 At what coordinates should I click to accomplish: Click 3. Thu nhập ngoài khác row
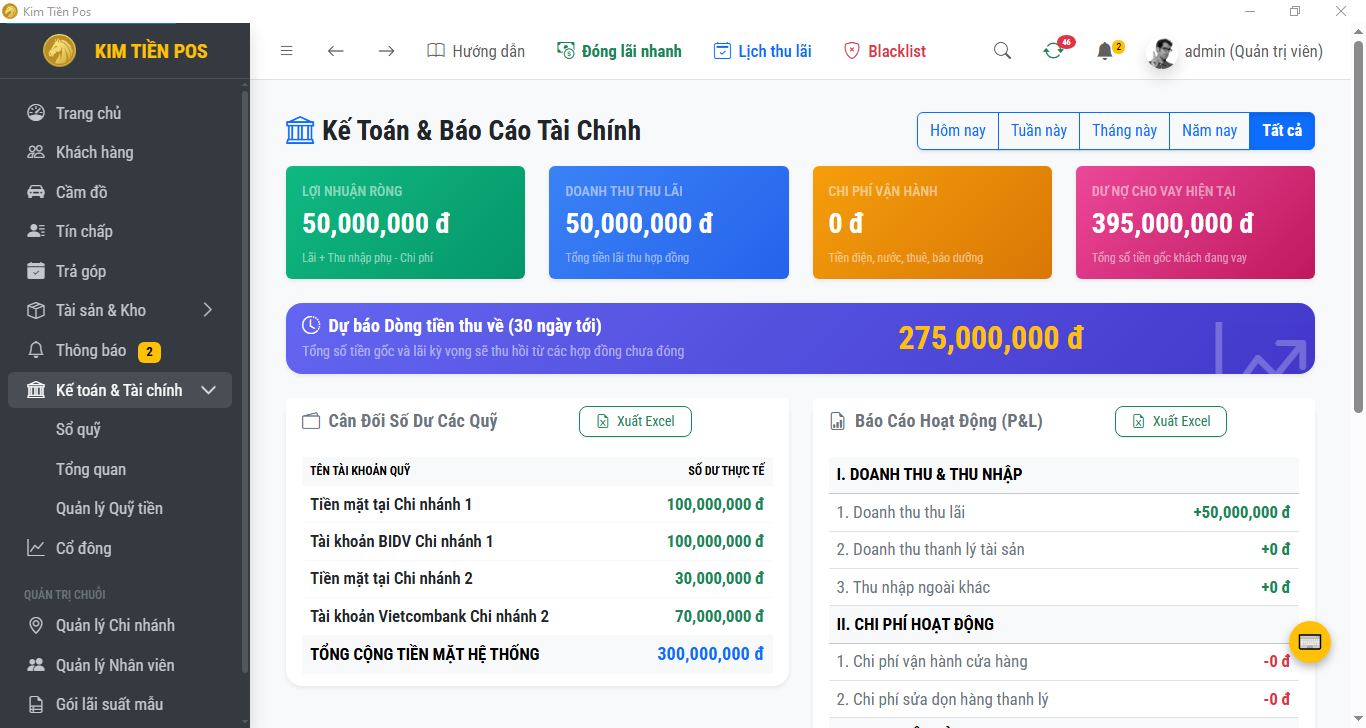point(1064,587)
